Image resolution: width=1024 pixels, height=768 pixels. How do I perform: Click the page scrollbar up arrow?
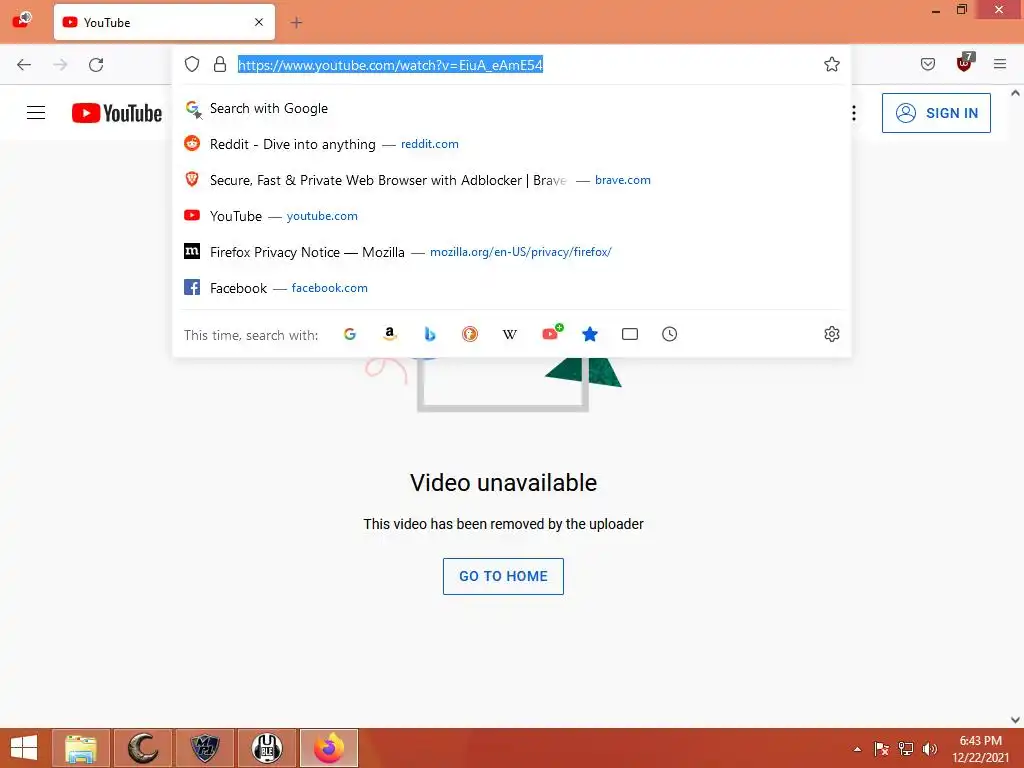click(x=1015, y=93)
